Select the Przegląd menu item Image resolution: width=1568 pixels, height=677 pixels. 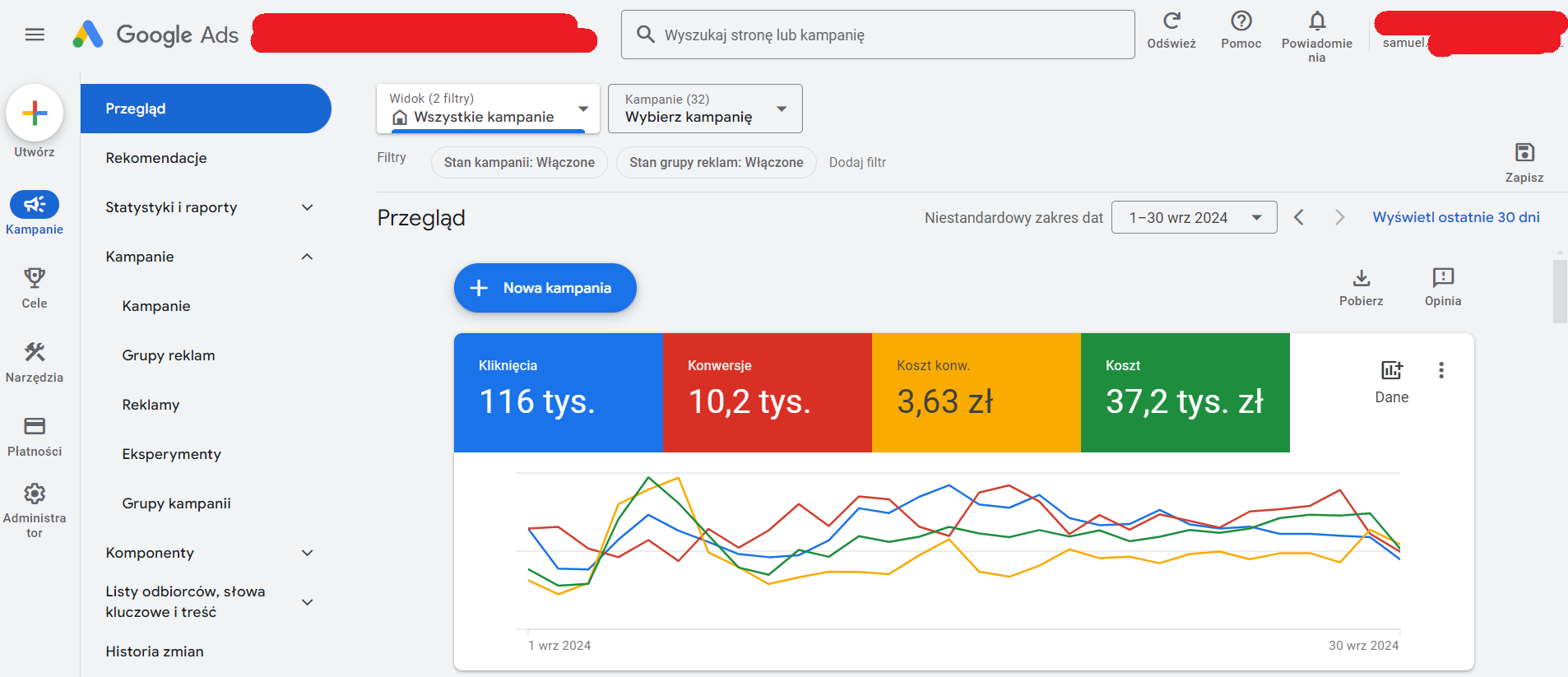pyautogui.click(x=206, y=109)
